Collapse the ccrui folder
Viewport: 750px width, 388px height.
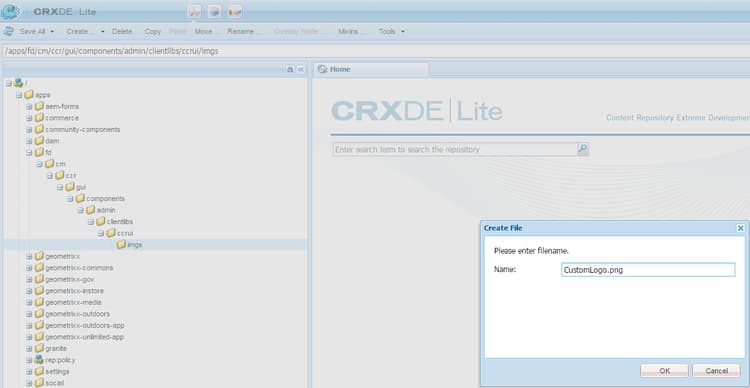click(x=101, y=233)
